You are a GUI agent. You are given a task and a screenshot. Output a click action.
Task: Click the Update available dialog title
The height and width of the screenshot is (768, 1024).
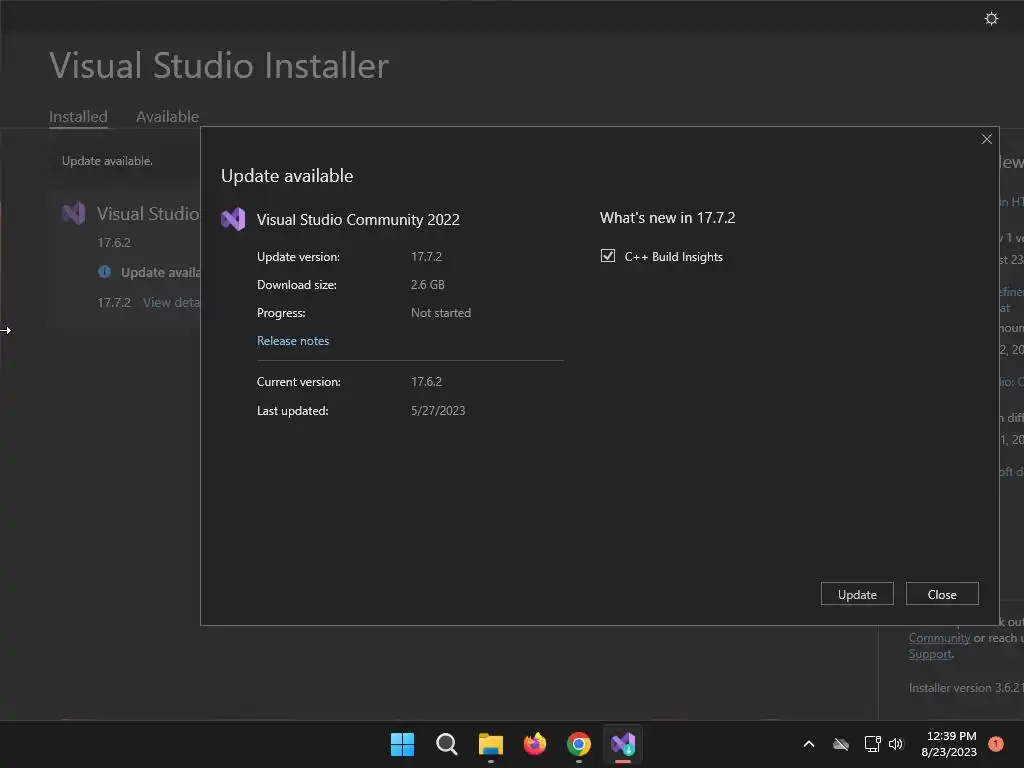point(287,176)
